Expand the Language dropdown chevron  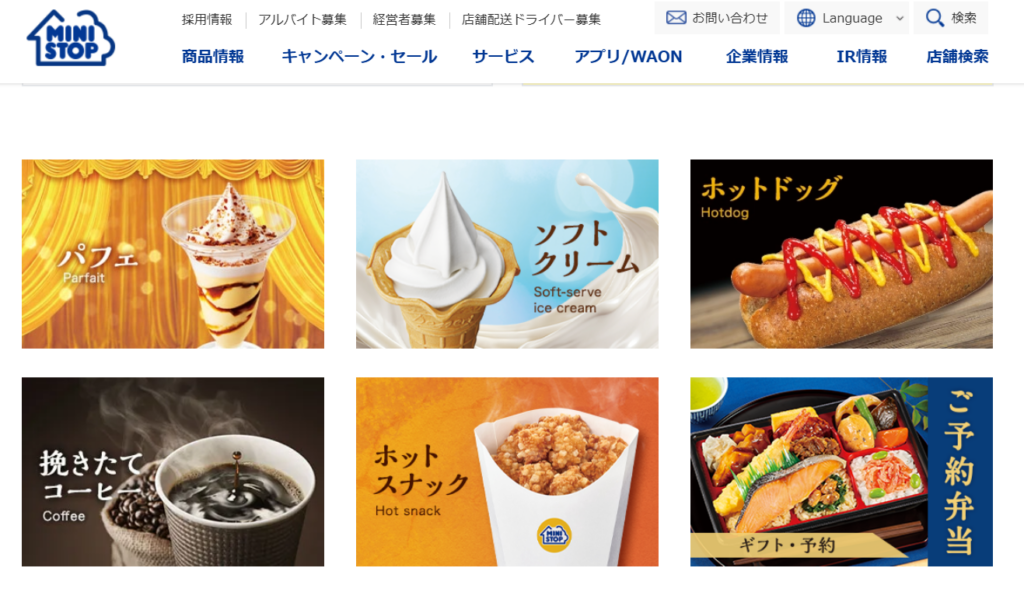click(x=899, y=18)
